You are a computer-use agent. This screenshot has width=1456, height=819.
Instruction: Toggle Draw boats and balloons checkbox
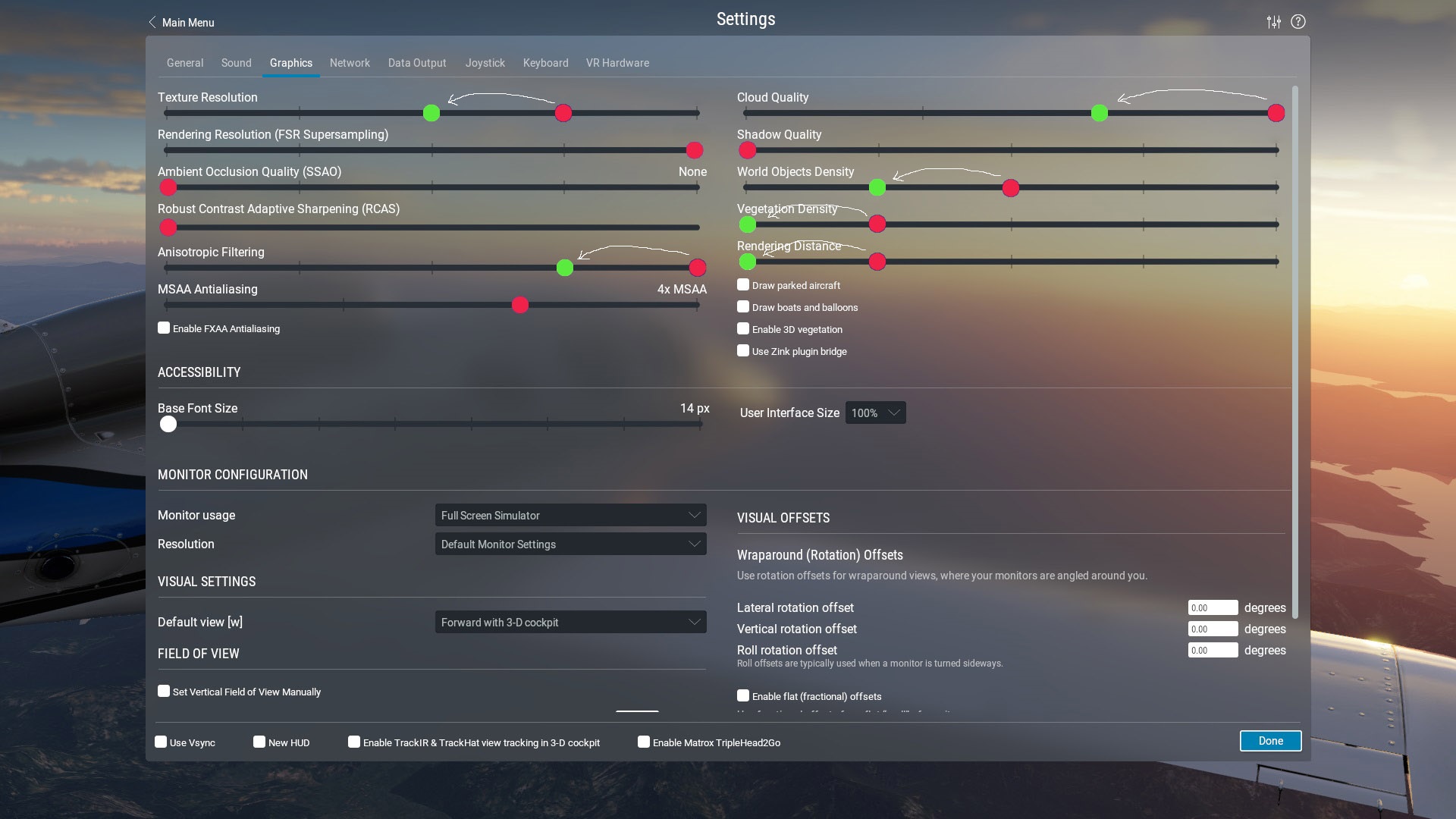pos(743,307)
